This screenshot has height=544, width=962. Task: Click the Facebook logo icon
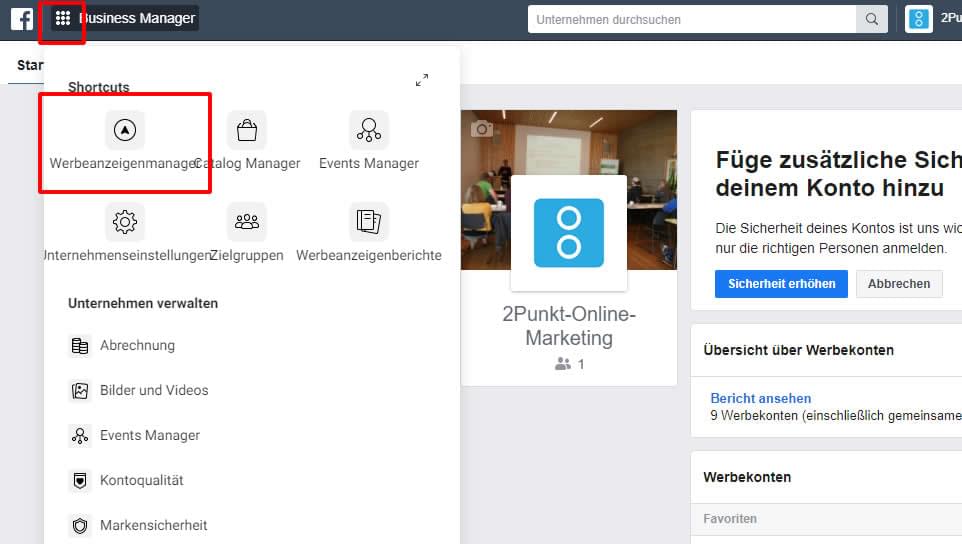point(22,19)
